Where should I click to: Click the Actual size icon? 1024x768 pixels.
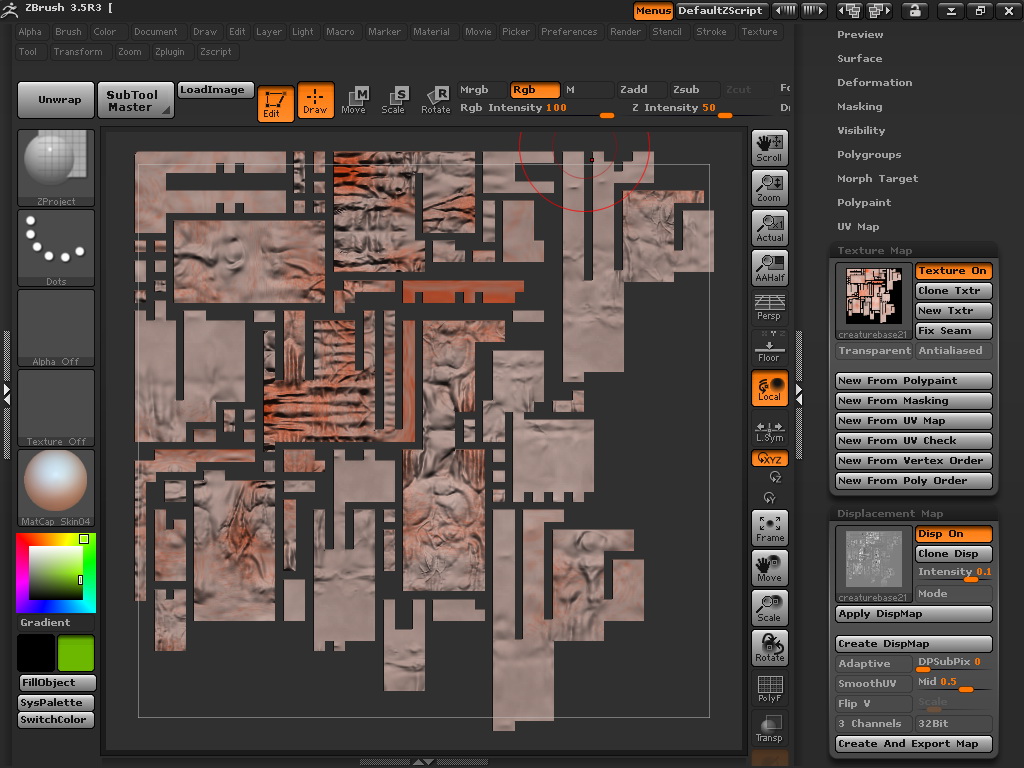pos(769,228)
